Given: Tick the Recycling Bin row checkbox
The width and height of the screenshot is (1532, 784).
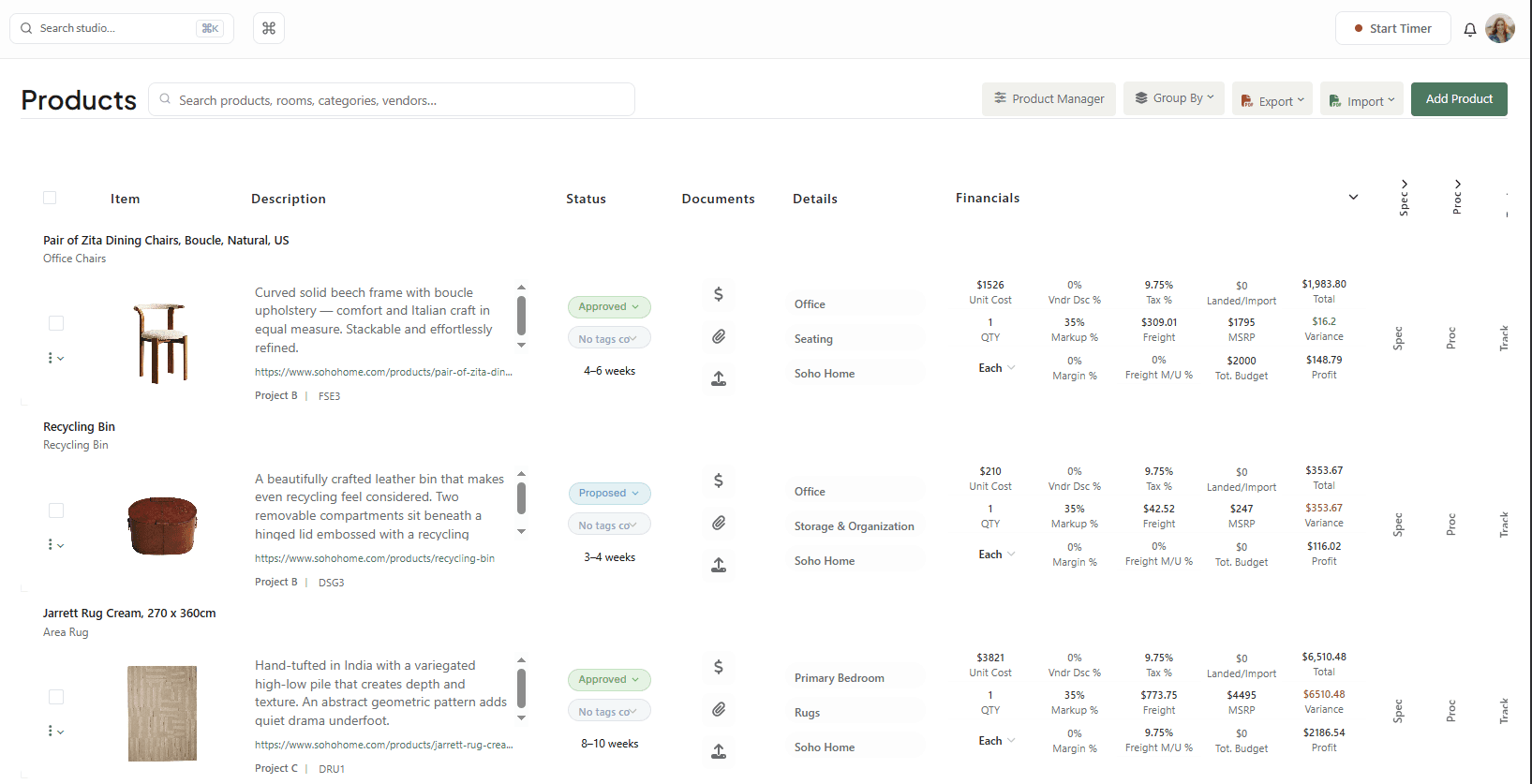Looking at the screenshot, I should point(56,510).
